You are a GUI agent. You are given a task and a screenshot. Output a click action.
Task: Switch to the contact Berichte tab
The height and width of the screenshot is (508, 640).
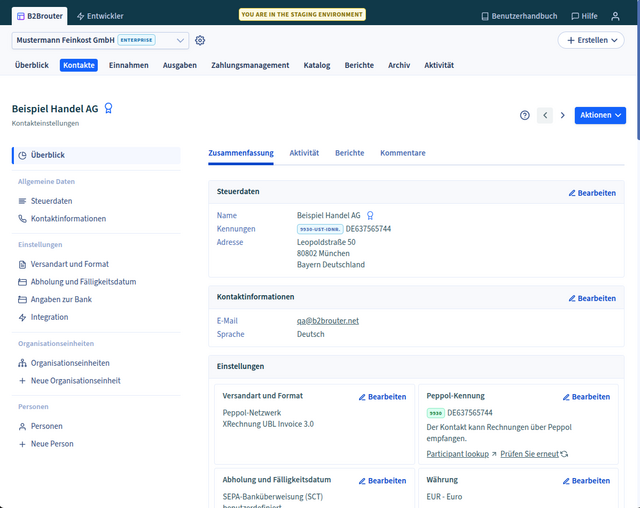click(x=350, y=153)
